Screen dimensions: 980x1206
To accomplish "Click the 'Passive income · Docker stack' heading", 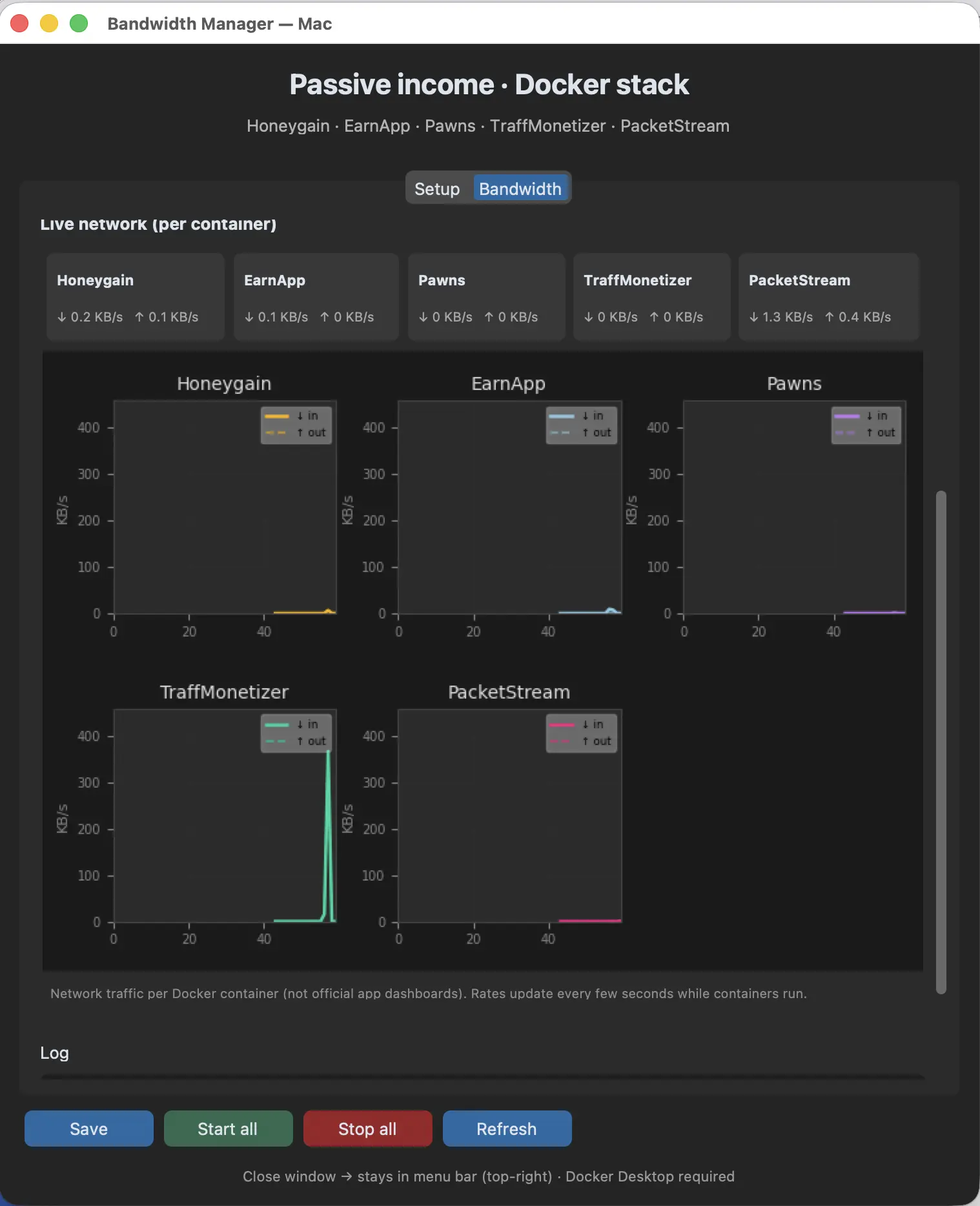I will click(x=489, y=85).
